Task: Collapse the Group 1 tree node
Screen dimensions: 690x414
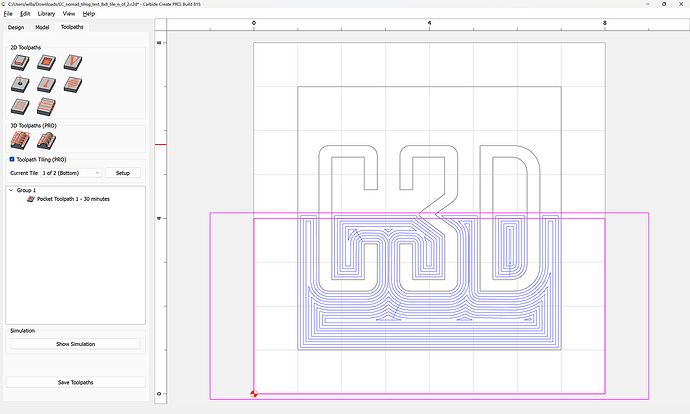Action: click(11, 190)
